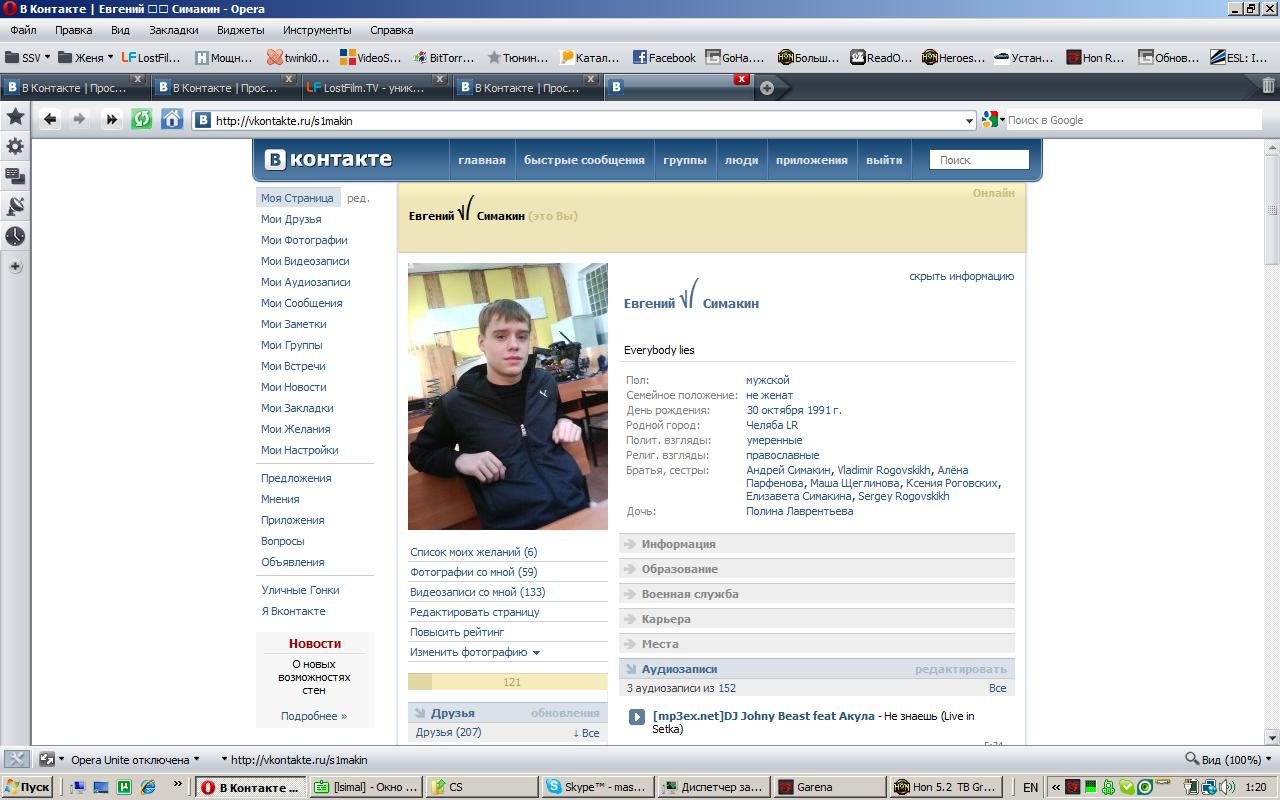Open the Справка menu

tap(391, 30)
